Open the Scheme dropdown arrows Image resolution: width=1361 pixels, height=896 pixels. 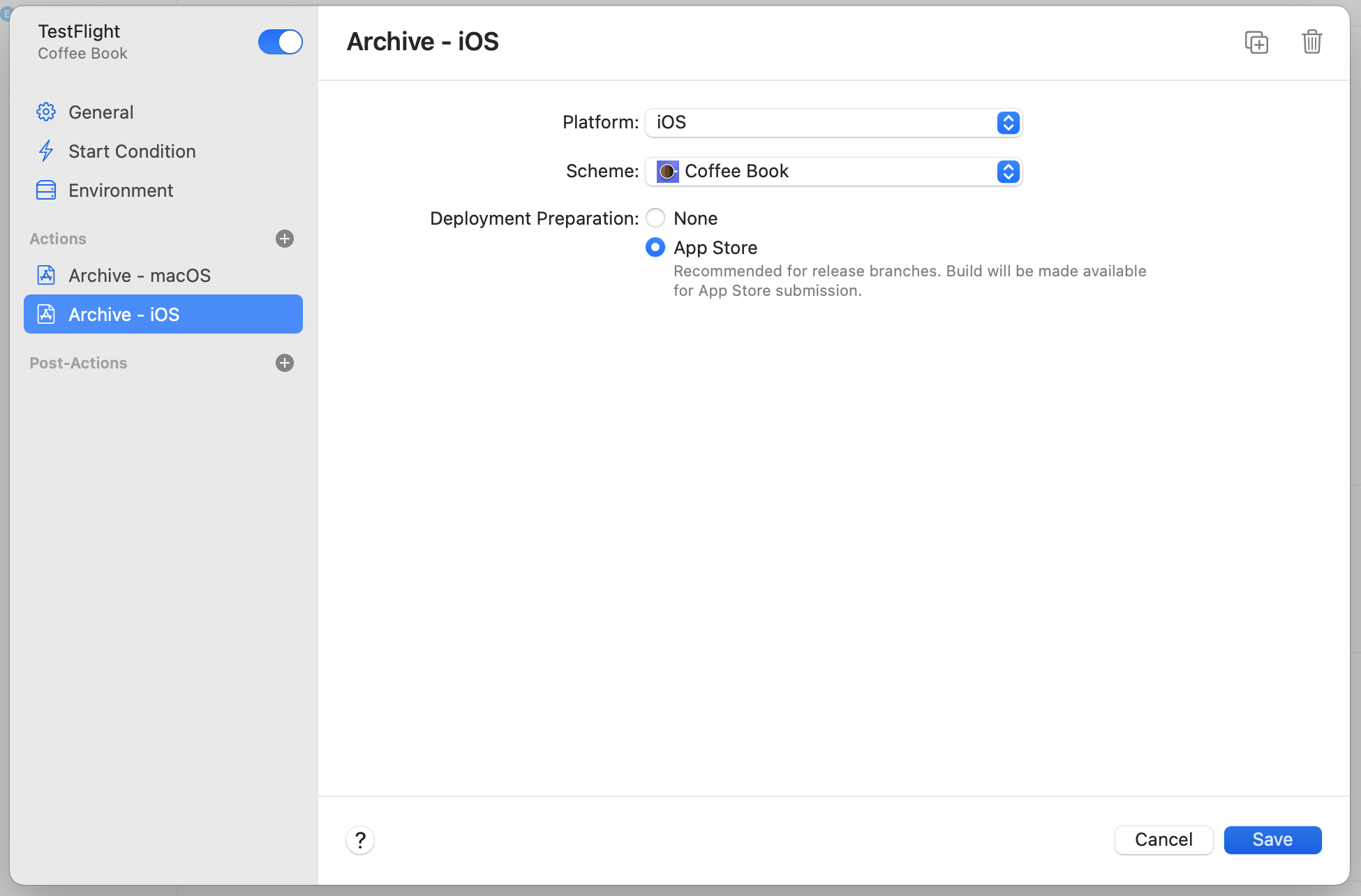coord(1008,172)
